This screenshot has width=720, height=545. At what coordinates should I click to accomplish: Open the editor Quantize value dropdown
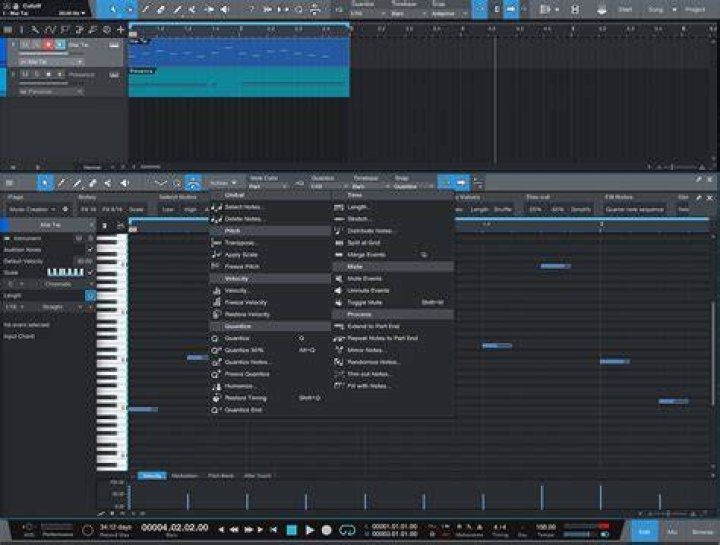[x=330, y=186]
